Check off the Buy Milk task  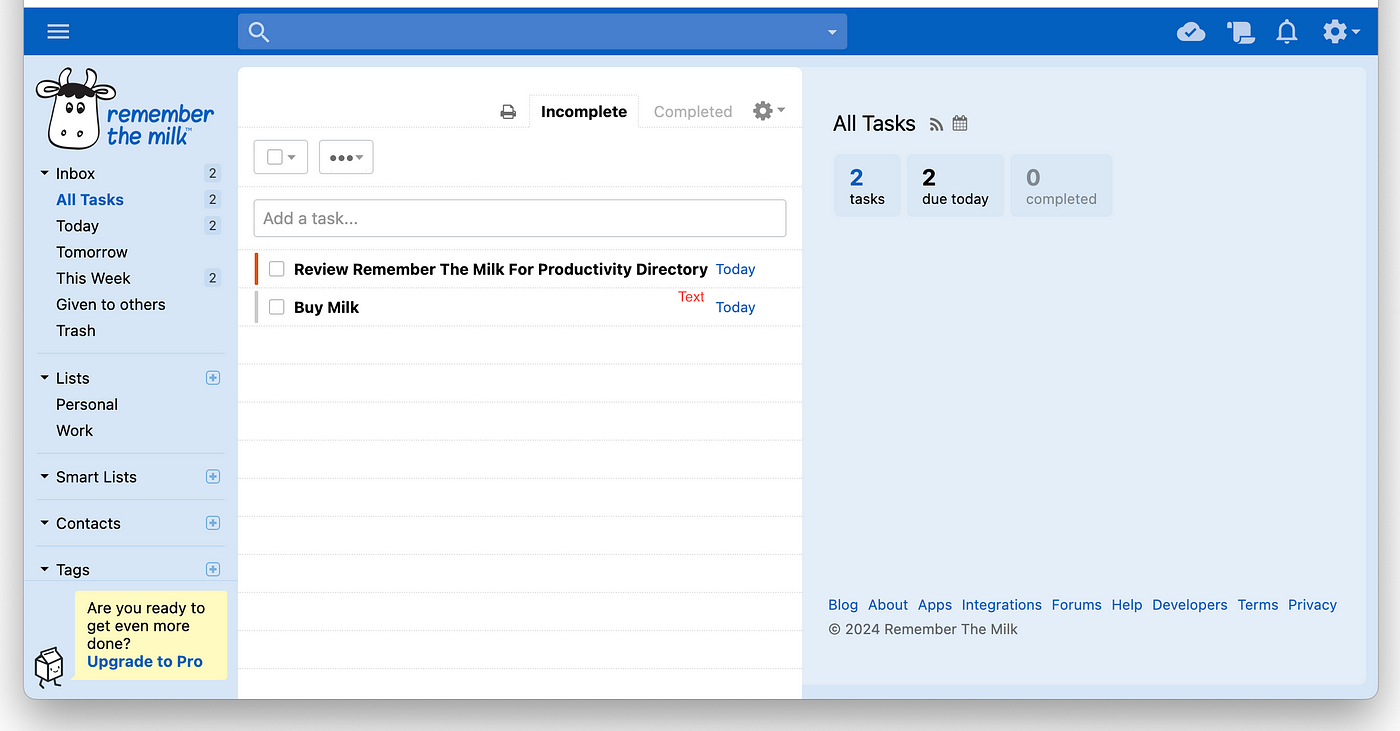coord(277,307)
